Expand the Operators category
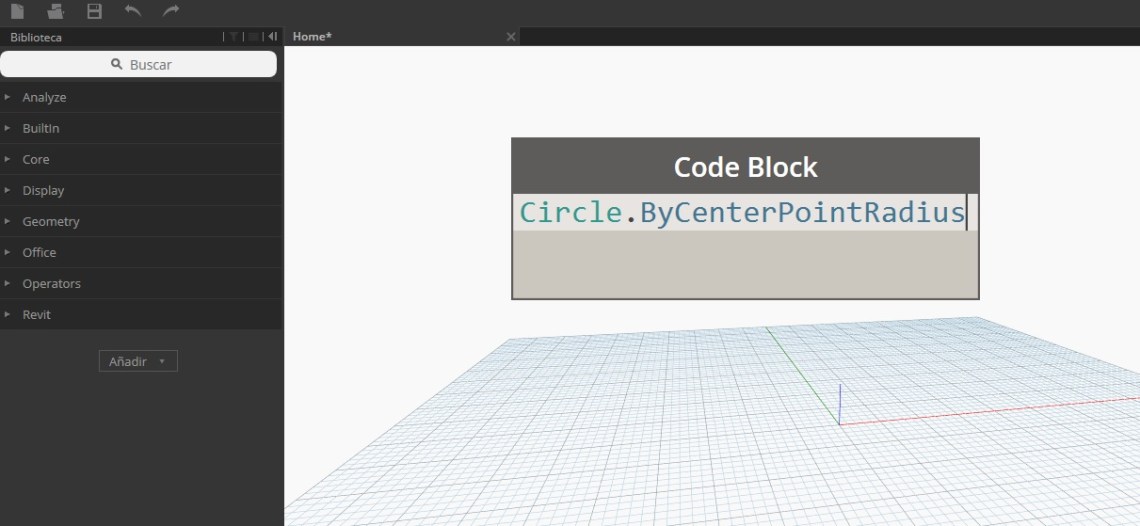The height and width of the screenshot is (526, 1140). [51, 284]
